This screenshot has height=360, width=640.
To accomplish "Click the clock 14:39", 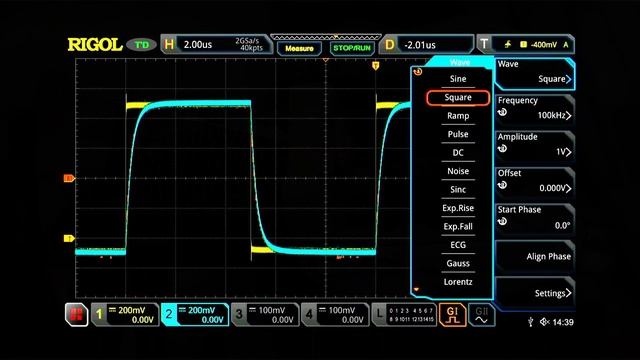I will (563, 322).
